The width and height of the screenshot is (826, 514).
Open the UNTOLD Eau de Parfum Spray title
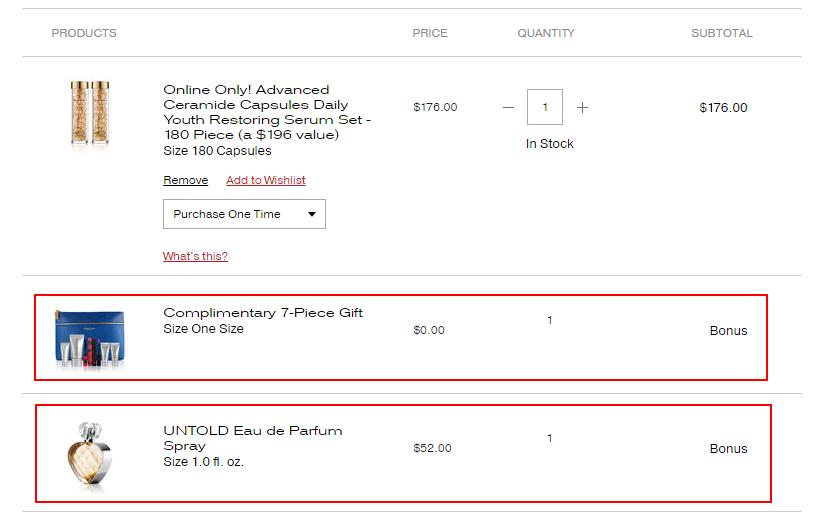point(253,438)
